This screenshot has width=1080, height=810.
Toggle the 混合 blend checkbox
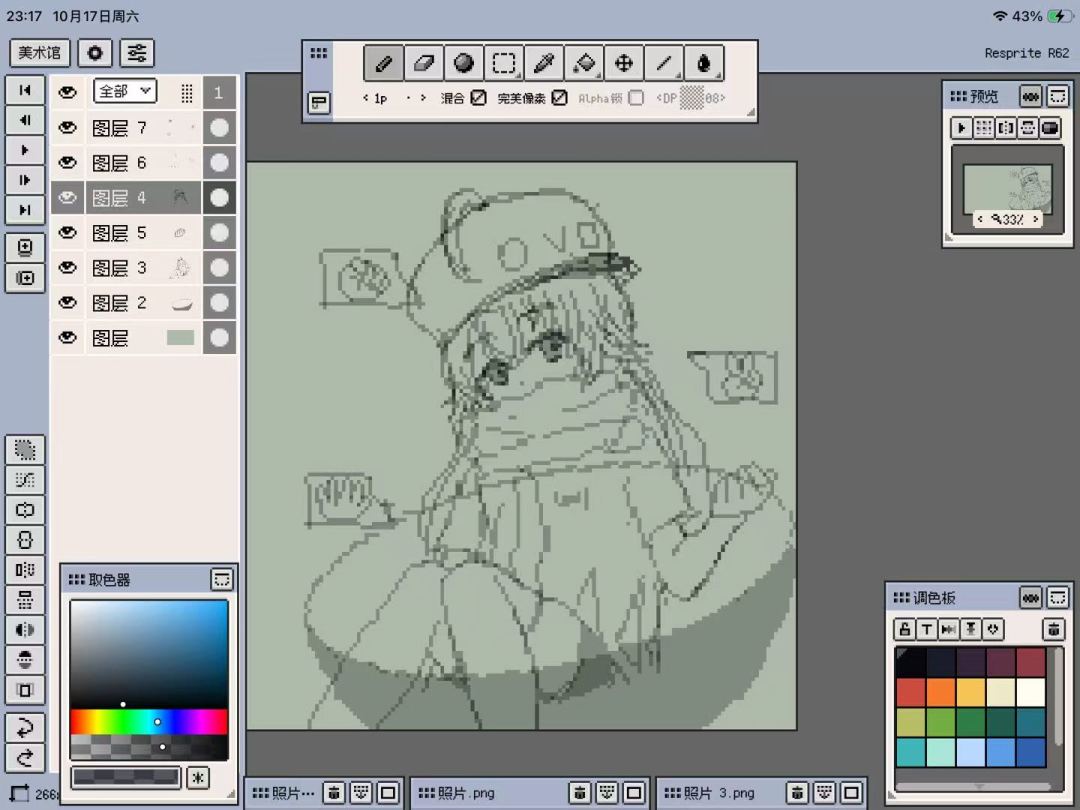479,98
